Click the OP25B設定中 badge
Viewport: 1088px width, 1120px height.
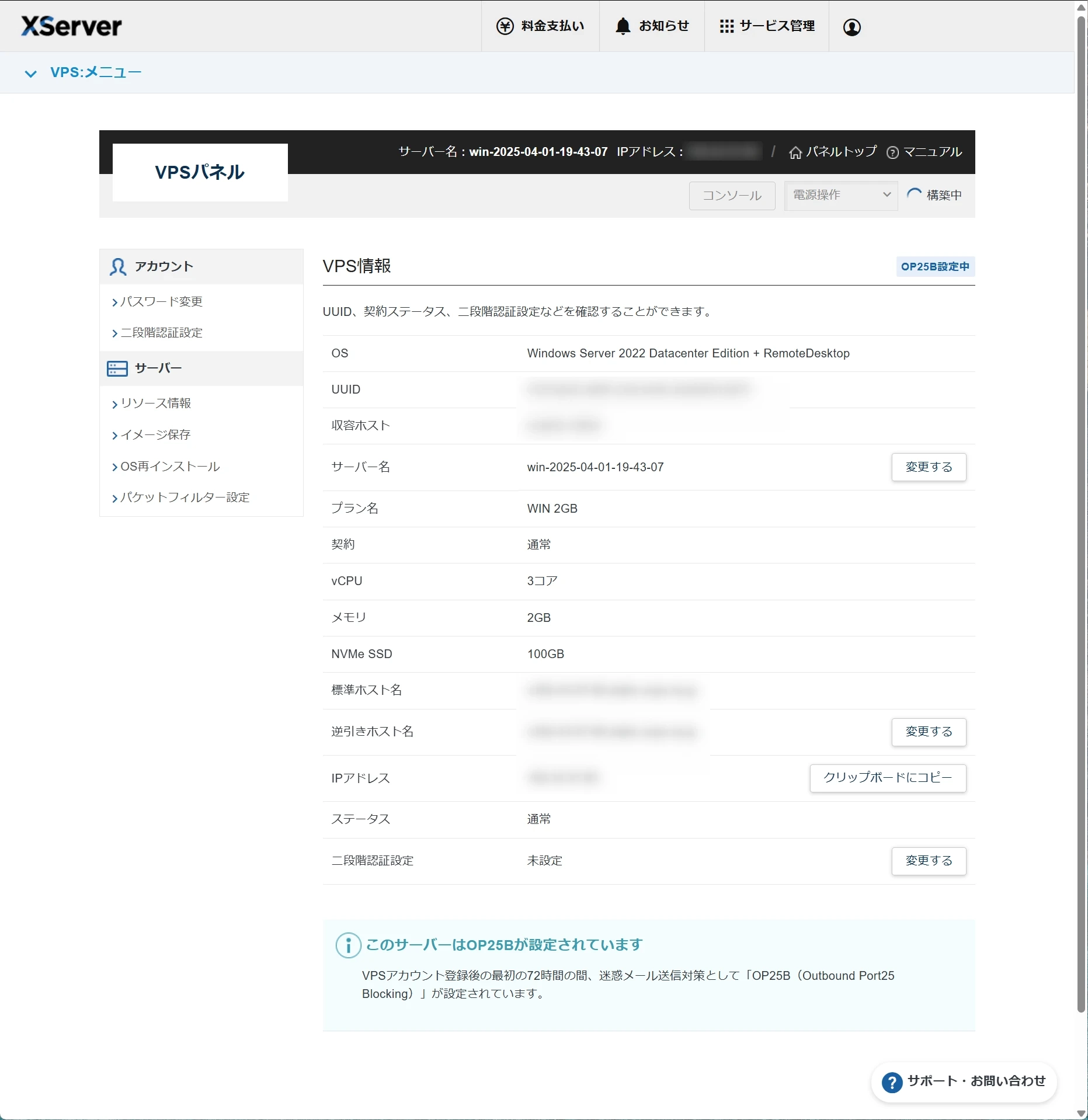[x=935, y=267]
